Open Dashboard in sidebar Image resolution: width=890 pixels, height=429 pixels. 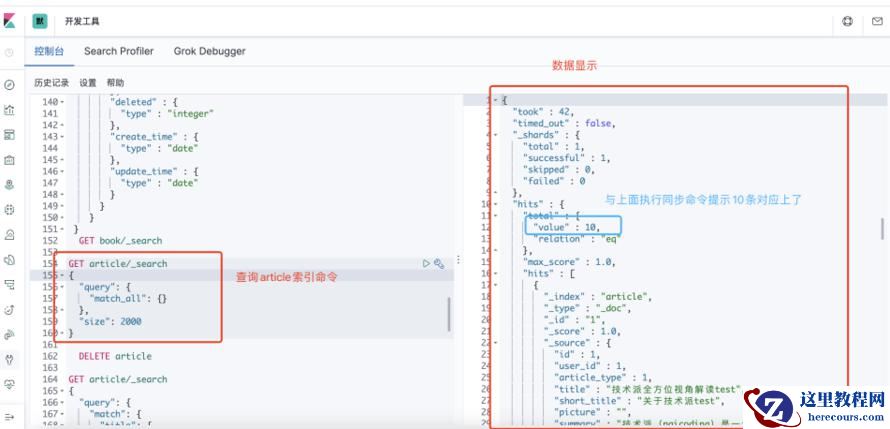pyautogui.click(x=9, y=135)
